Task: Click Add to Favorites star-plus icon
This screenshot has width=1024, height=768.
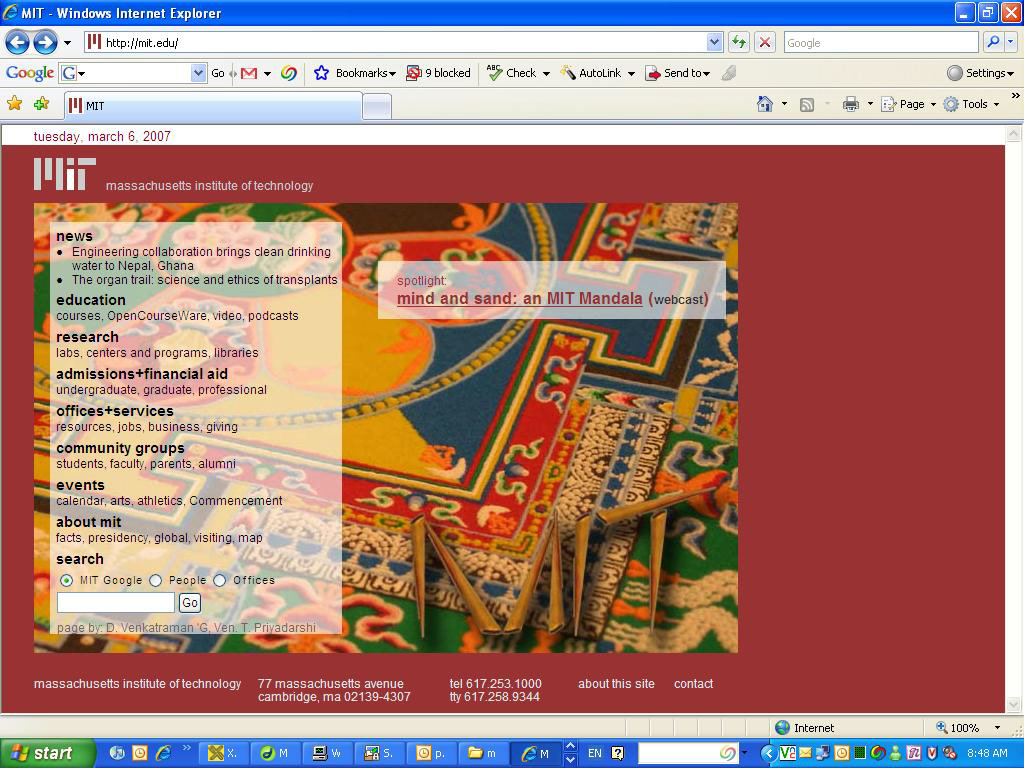Action: coord(42,103)
